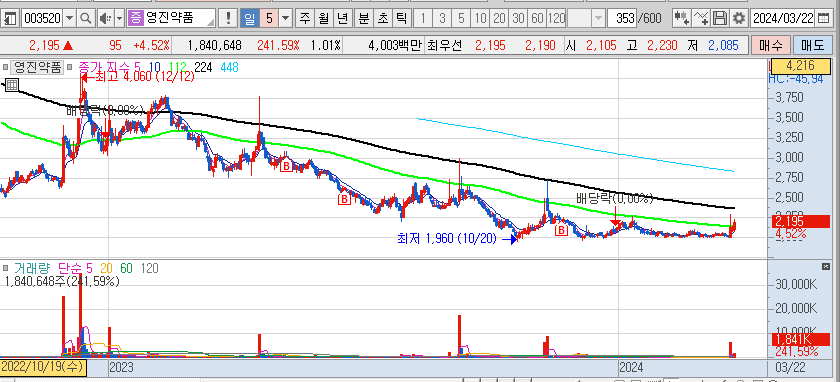Click the +4.52% change rate text
This screenshot has width=840, height=382.
(x=151, y=46)
